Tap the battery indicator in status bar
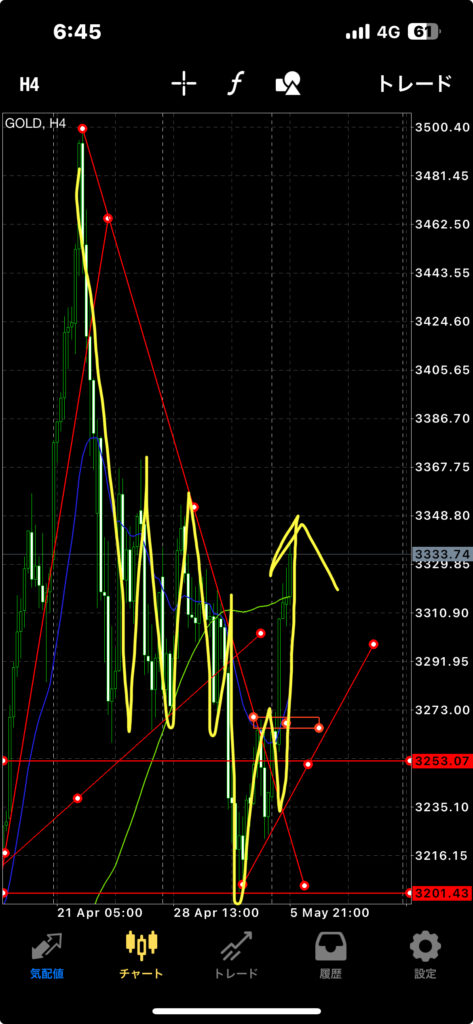This screenshot has height=1024, width=473. (x=425, y=32)
